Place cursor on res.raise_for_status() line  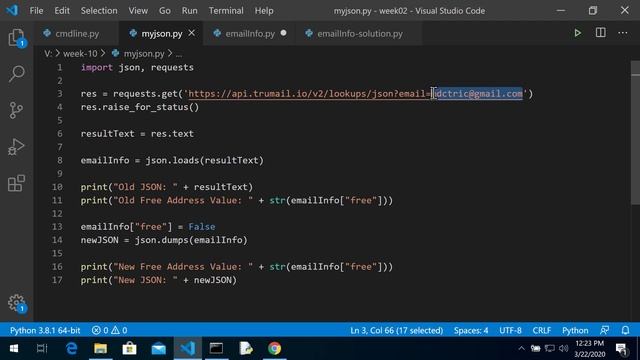tap(140, 107)
